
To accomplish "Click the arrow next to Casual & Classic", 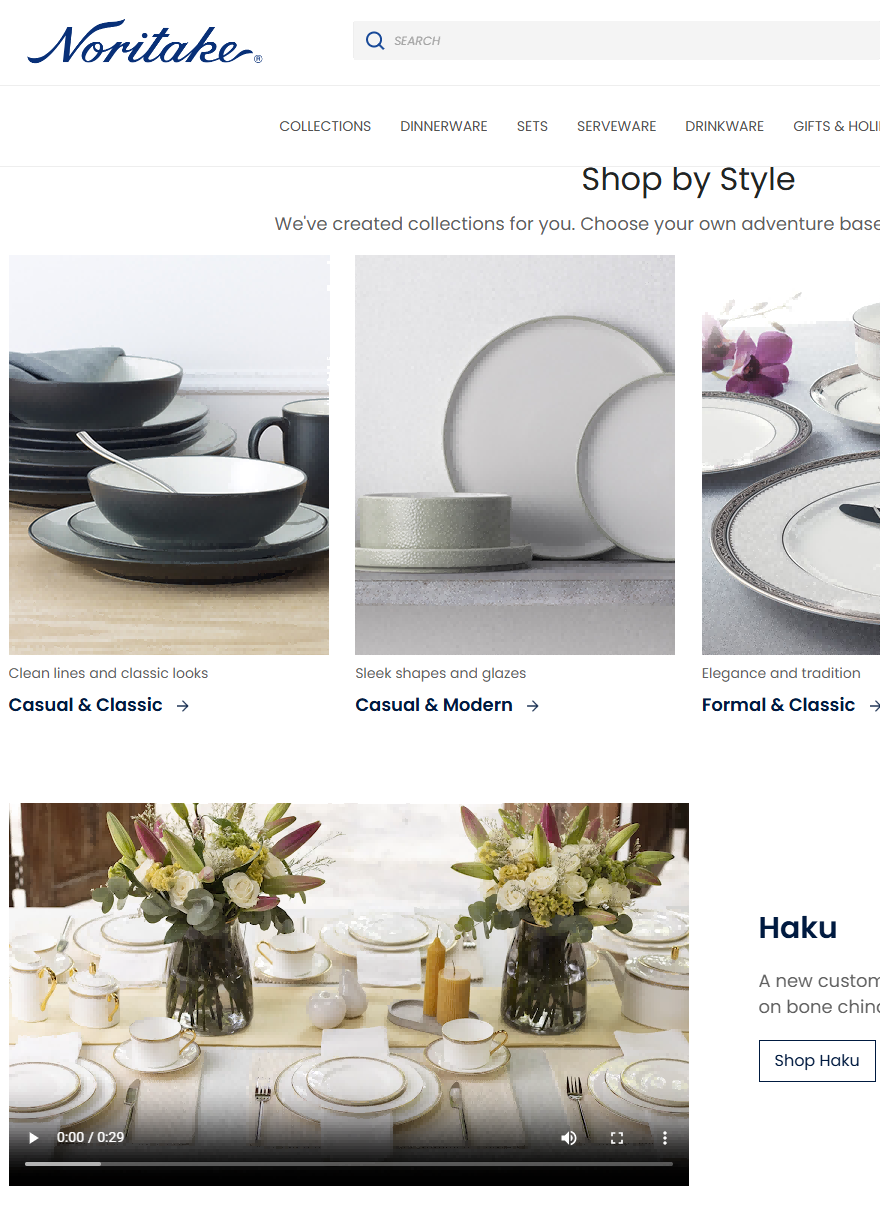I will click(183, 706).
